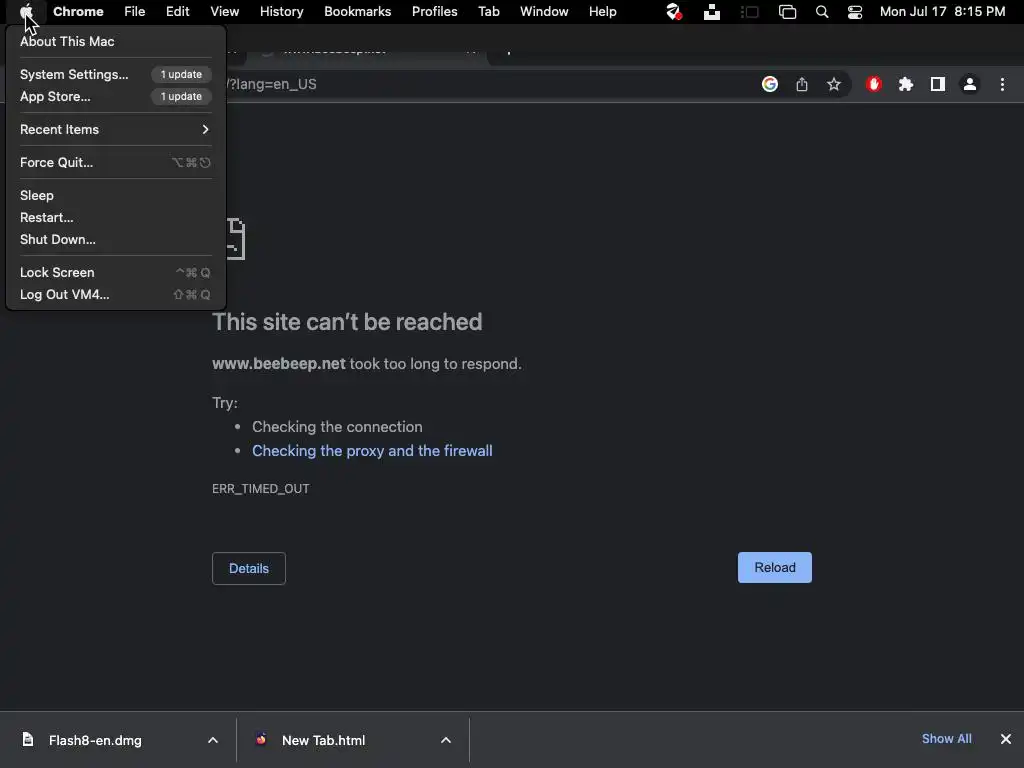Click This site can't be reached heading
The image size is (1024, 768).
(347, 322)
